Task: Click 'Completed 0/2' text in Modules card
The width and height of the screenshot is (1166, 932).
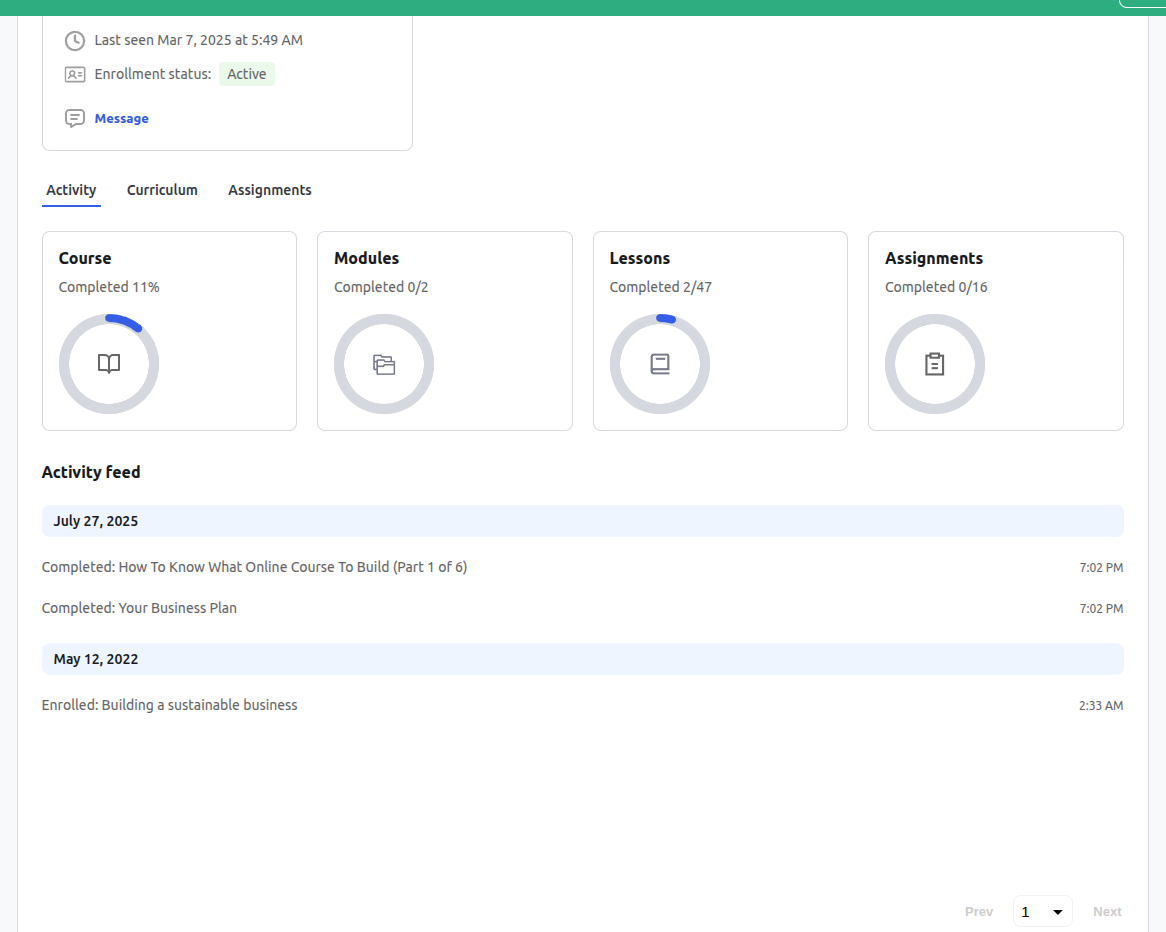Action: click(x=381, y=287)
